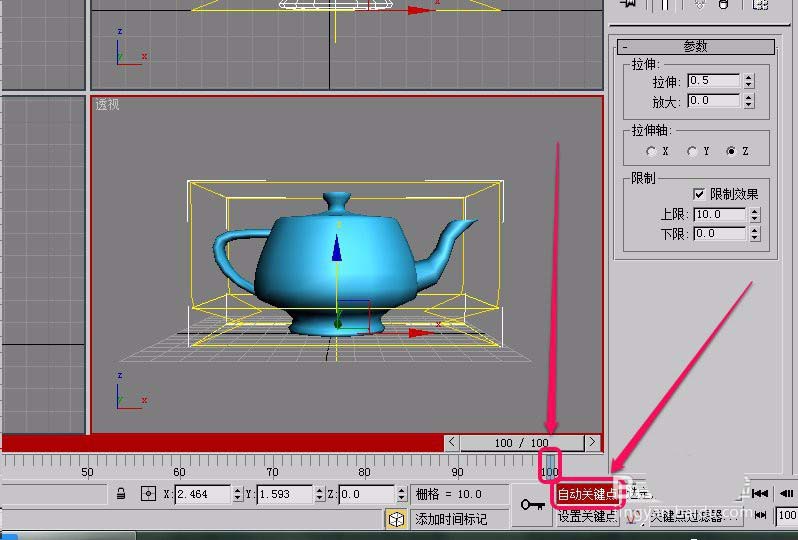Move time slider right with > arrow
This screenshot has width=798, height=540.
click(592, 442)
